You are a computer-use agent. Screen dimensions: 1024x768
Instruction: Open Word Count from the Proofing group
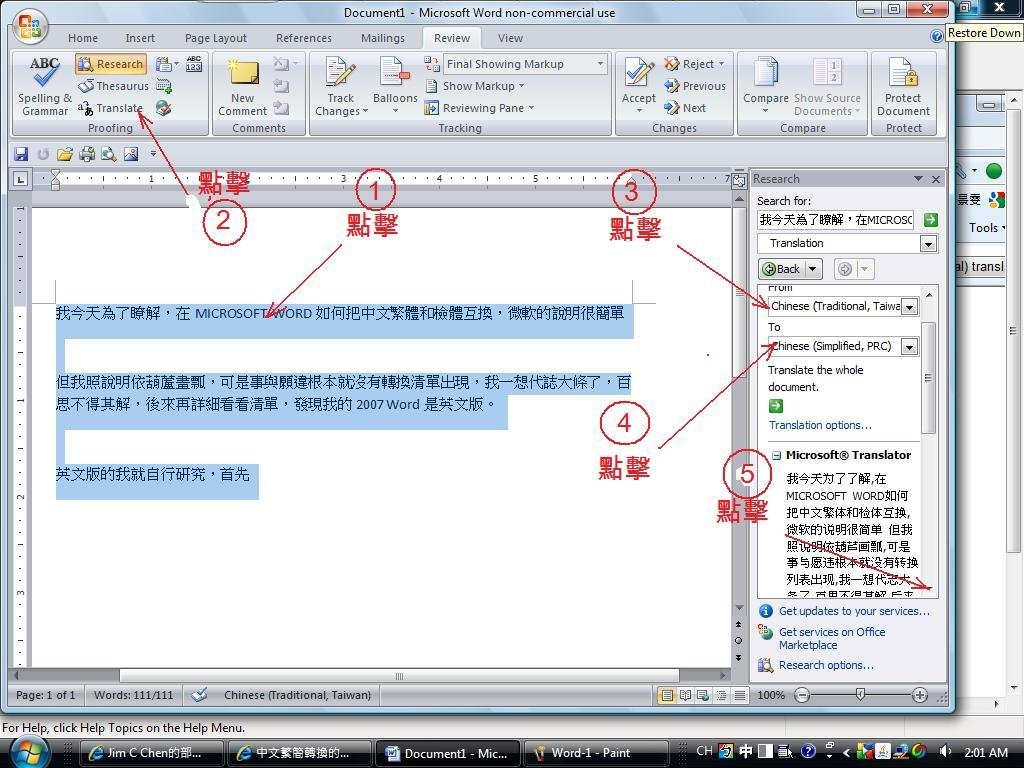tap(194, 63)
